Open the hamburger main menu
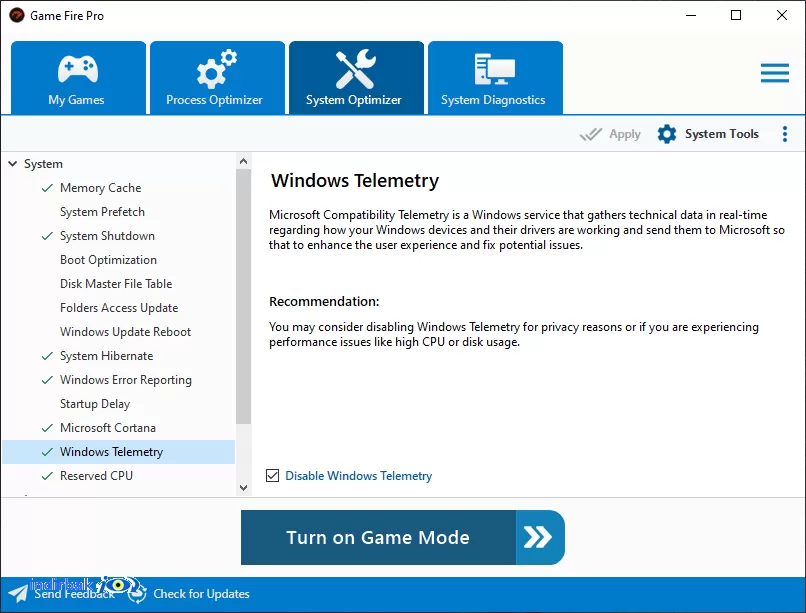Viewport: 806px width, 613px height. (x=775, y=73)
